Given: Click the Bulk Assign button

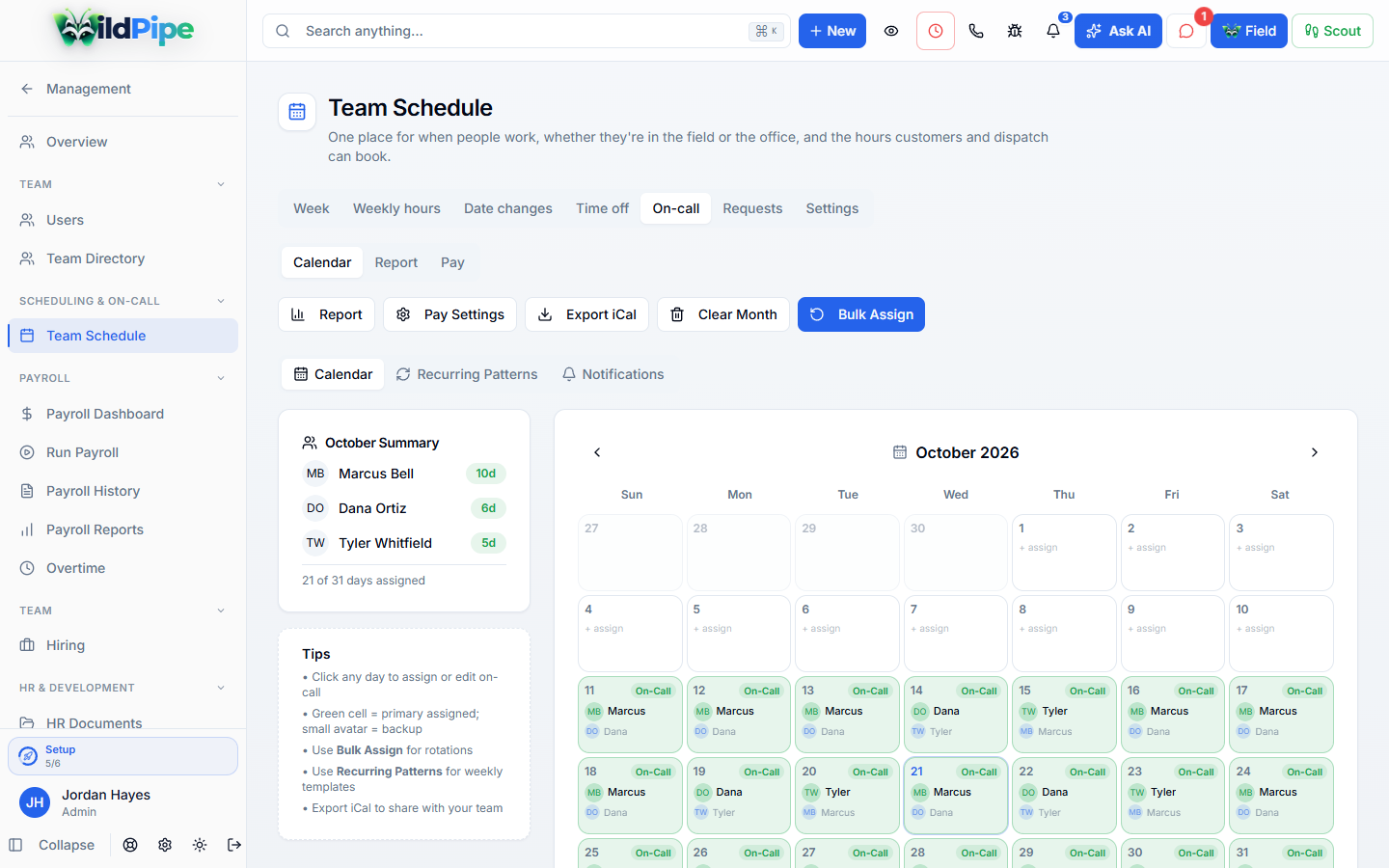Looking at the screenshot, I should click(861, 314).
